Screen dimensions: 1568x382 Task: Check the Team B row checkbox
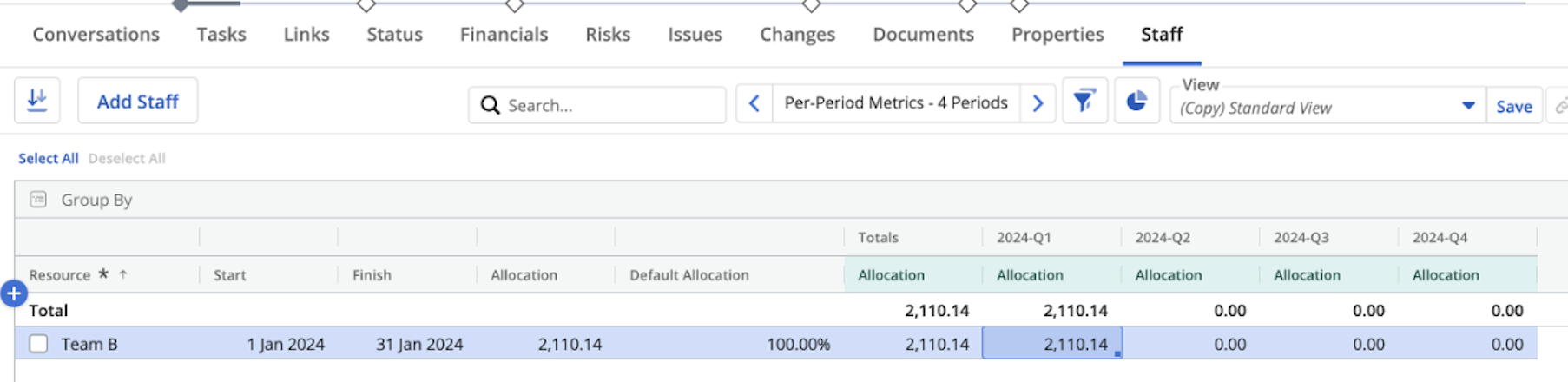point(38,344)
